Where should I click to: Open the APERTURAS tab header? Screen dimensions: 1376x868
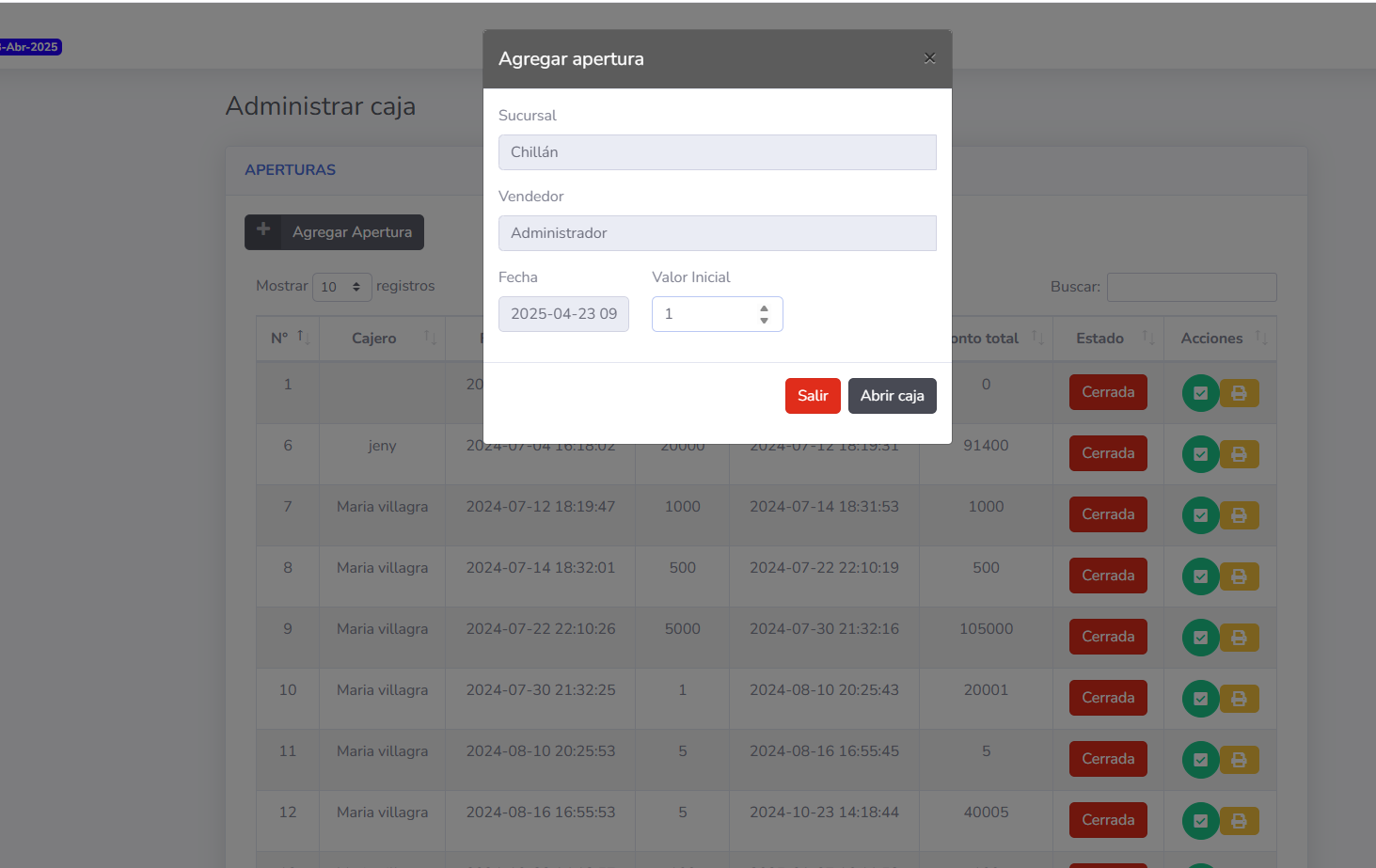click(x=290, y=170)
